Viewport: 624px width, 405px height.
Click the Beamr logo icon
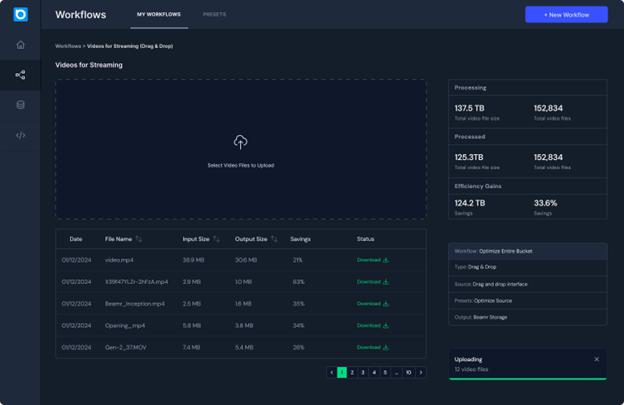coord(20,15)
